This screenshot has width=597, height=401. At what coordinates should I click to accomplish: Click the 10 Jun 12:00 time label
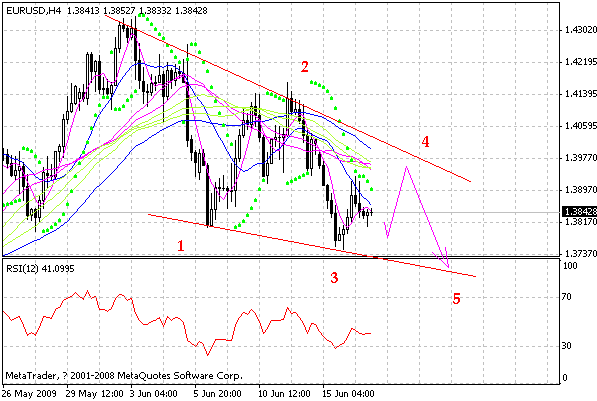click(284, 394)
